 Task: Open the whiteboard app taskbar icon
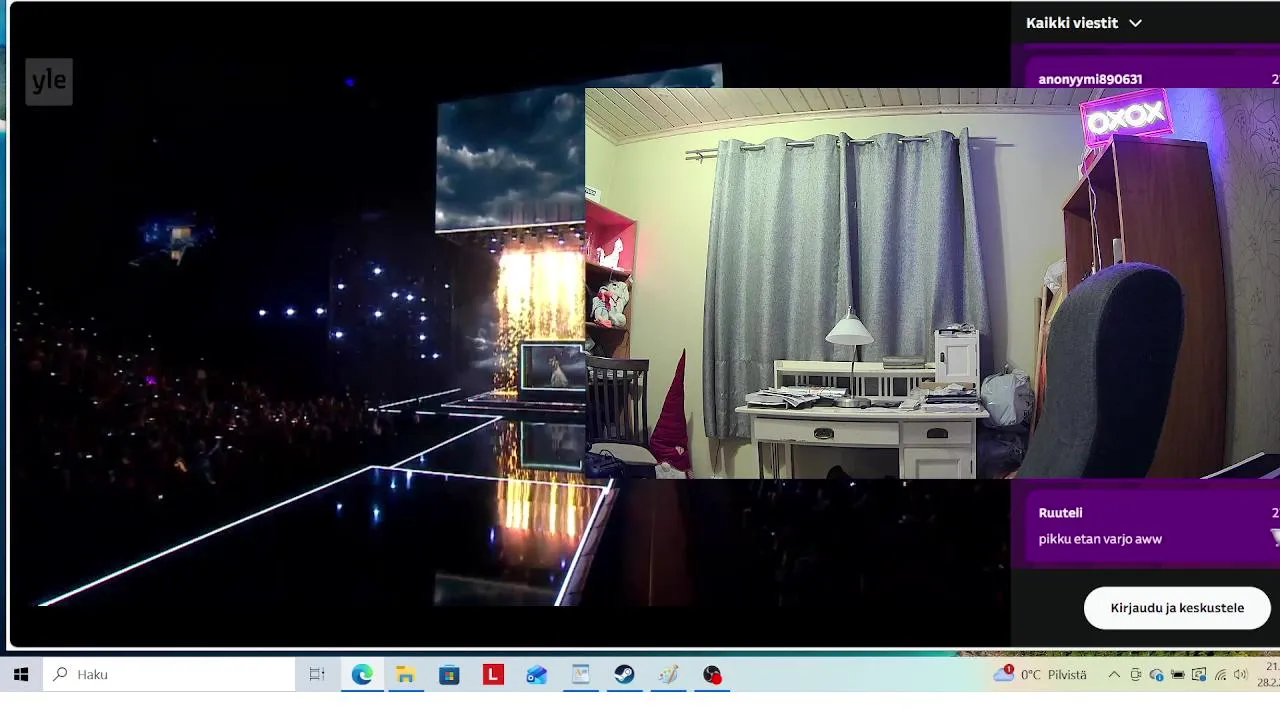click(x=581, y=675)
